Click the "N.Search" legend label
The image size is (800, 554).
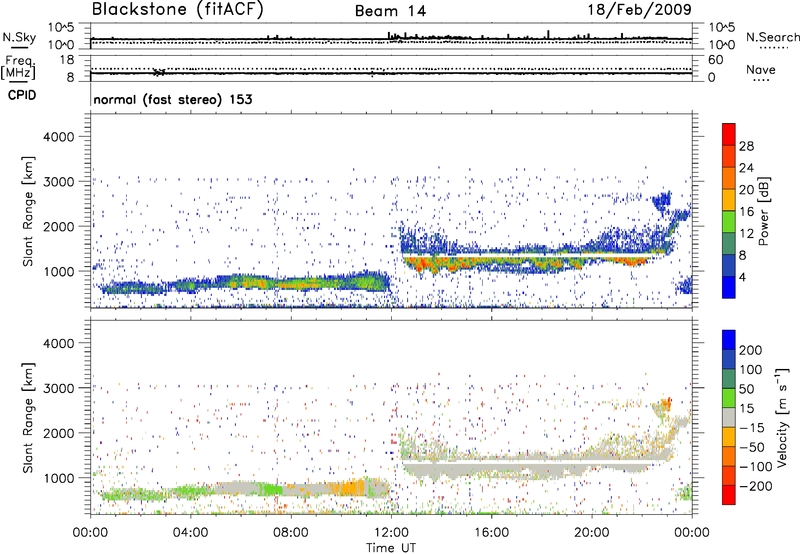click(x=773, y=37)
